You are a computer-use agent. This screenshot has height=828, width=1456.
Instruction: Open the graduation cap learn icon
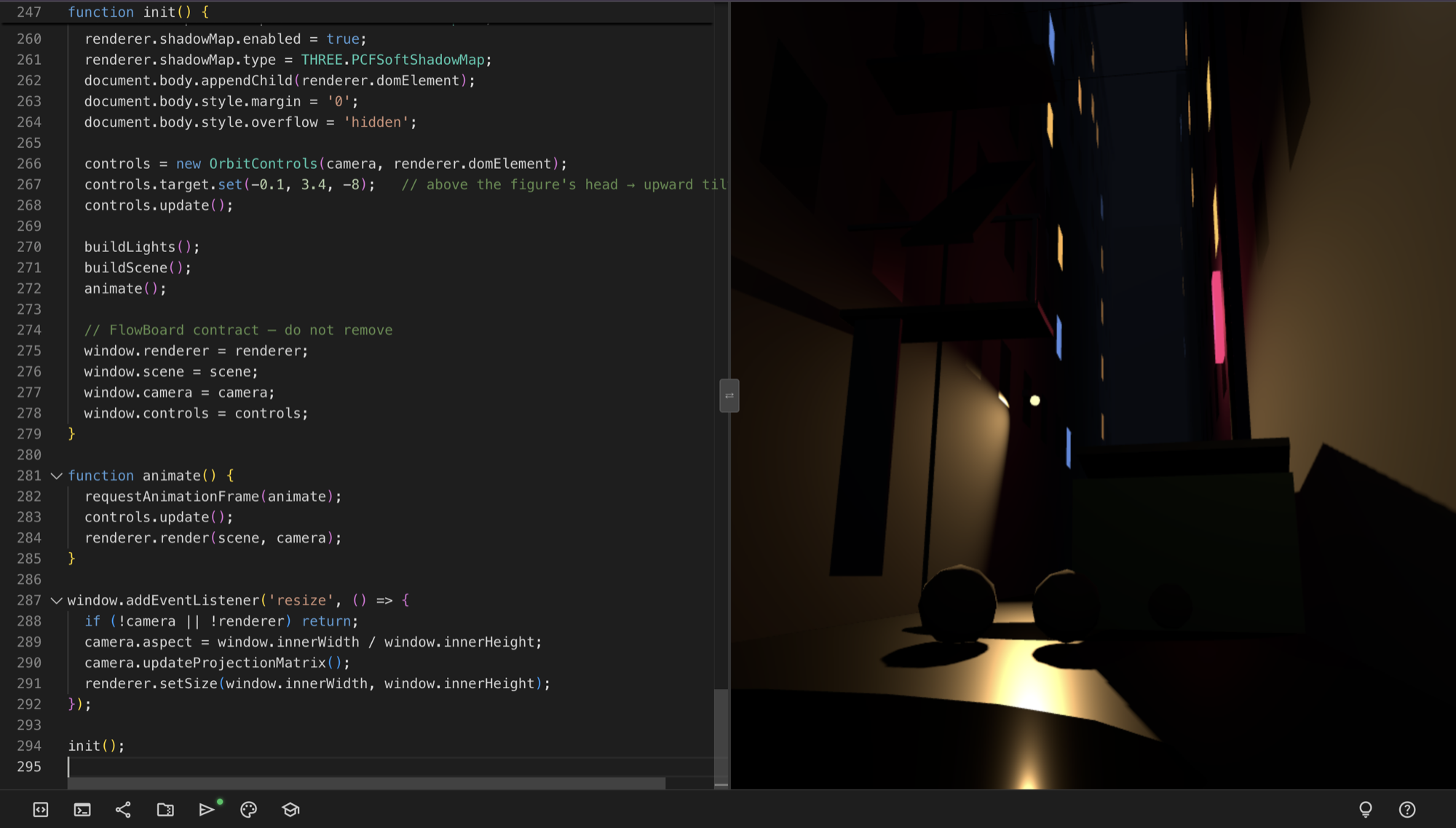[290, 810]
